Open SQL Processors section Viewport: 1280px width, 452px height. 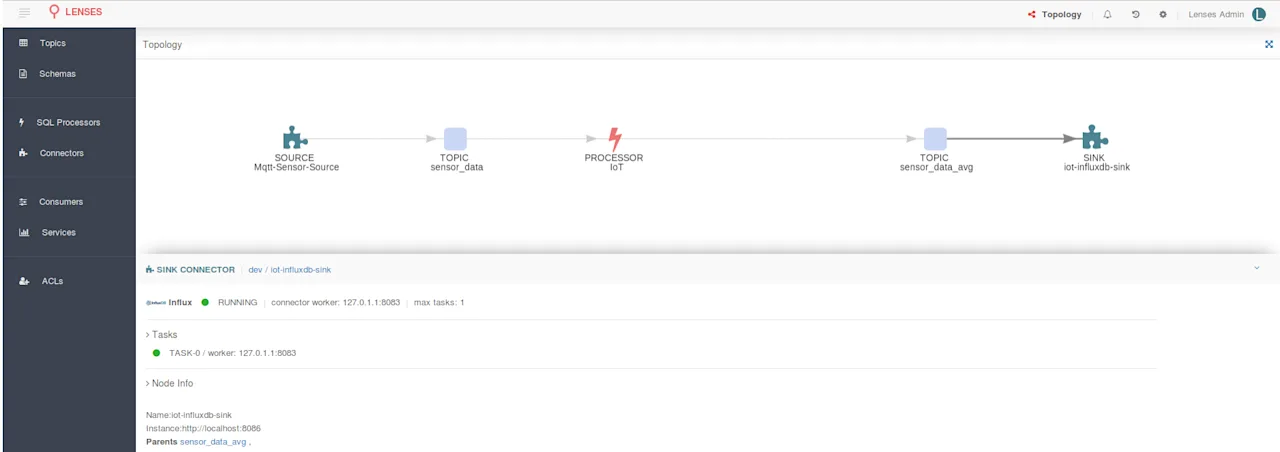tap(68, 122)
